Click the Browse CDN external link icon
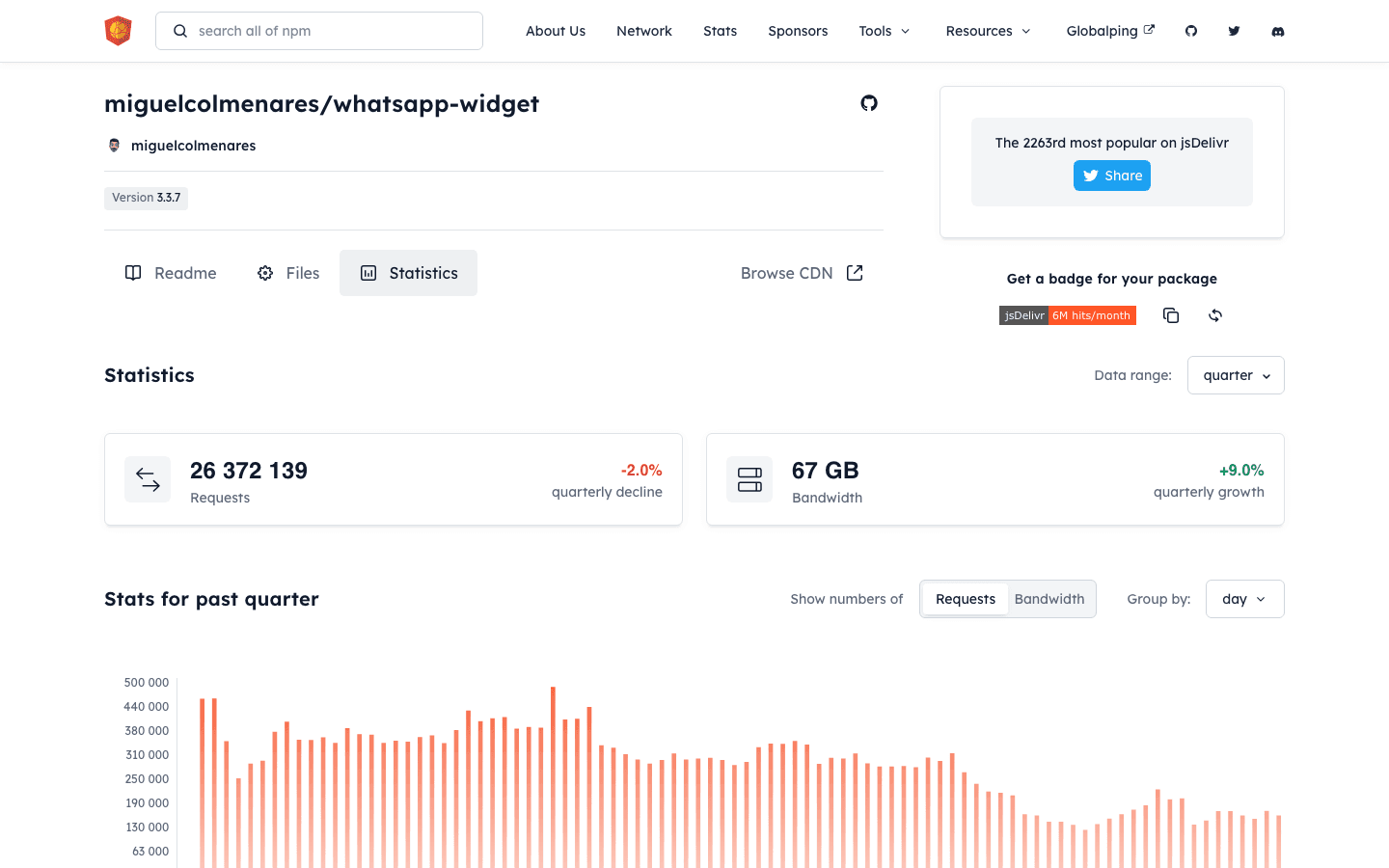This screenshot has height=868, width=1389. 855,273
